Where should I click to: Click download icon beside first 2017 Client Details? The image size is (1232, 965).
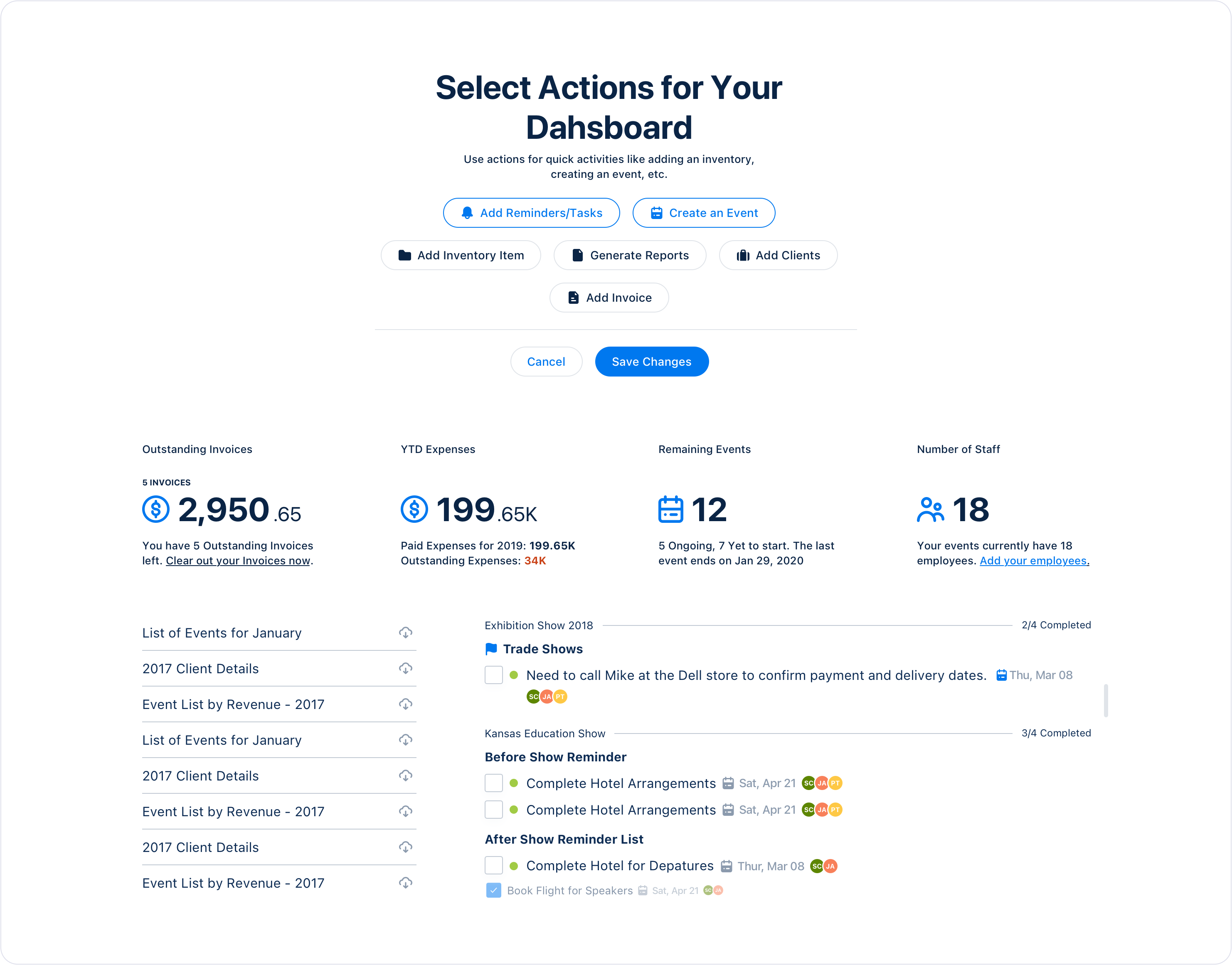(405, 668)
